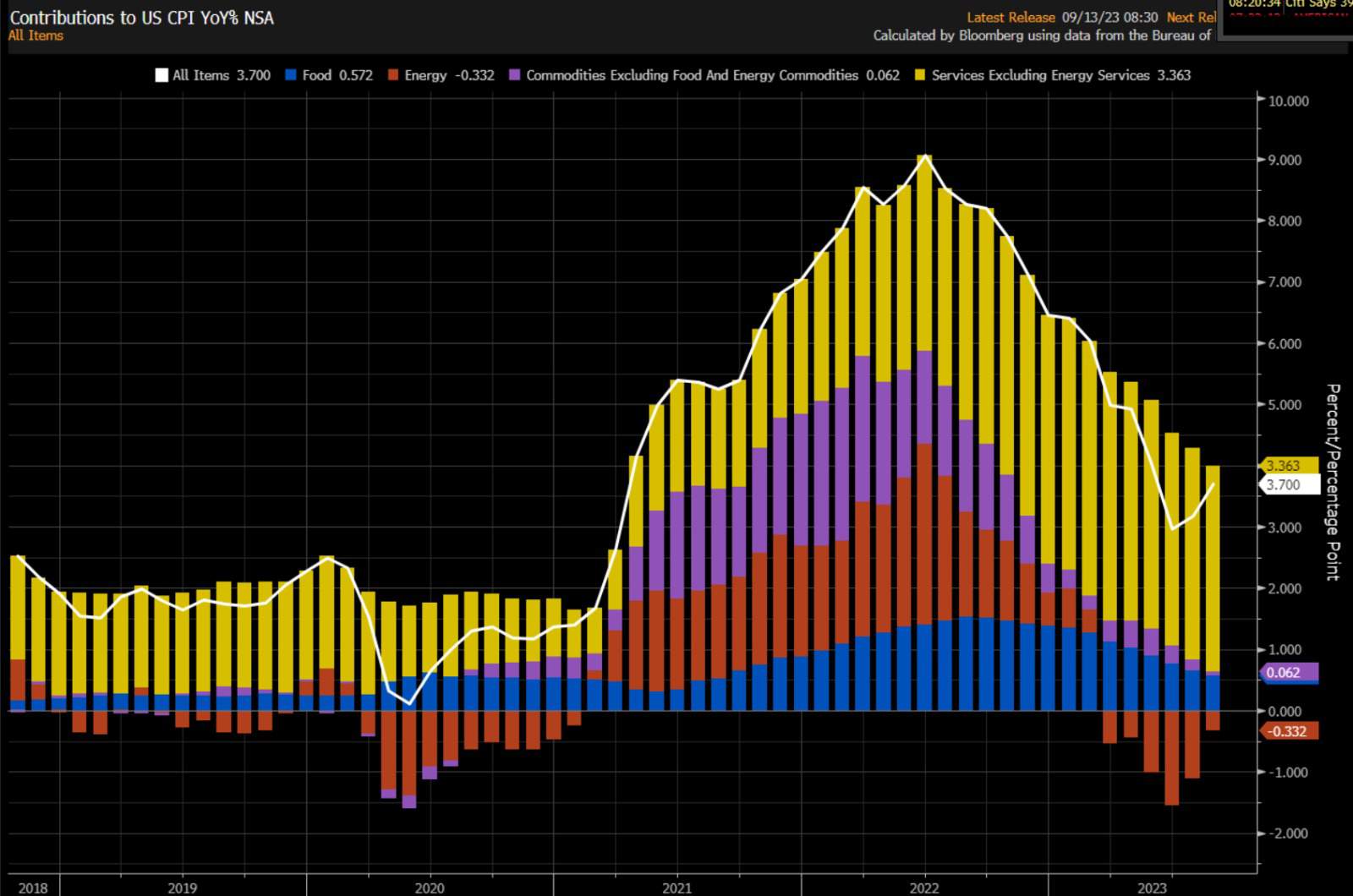Click the Next Rel label
The width and height of the screenshot is (1353, 896).
(1191, 18)
